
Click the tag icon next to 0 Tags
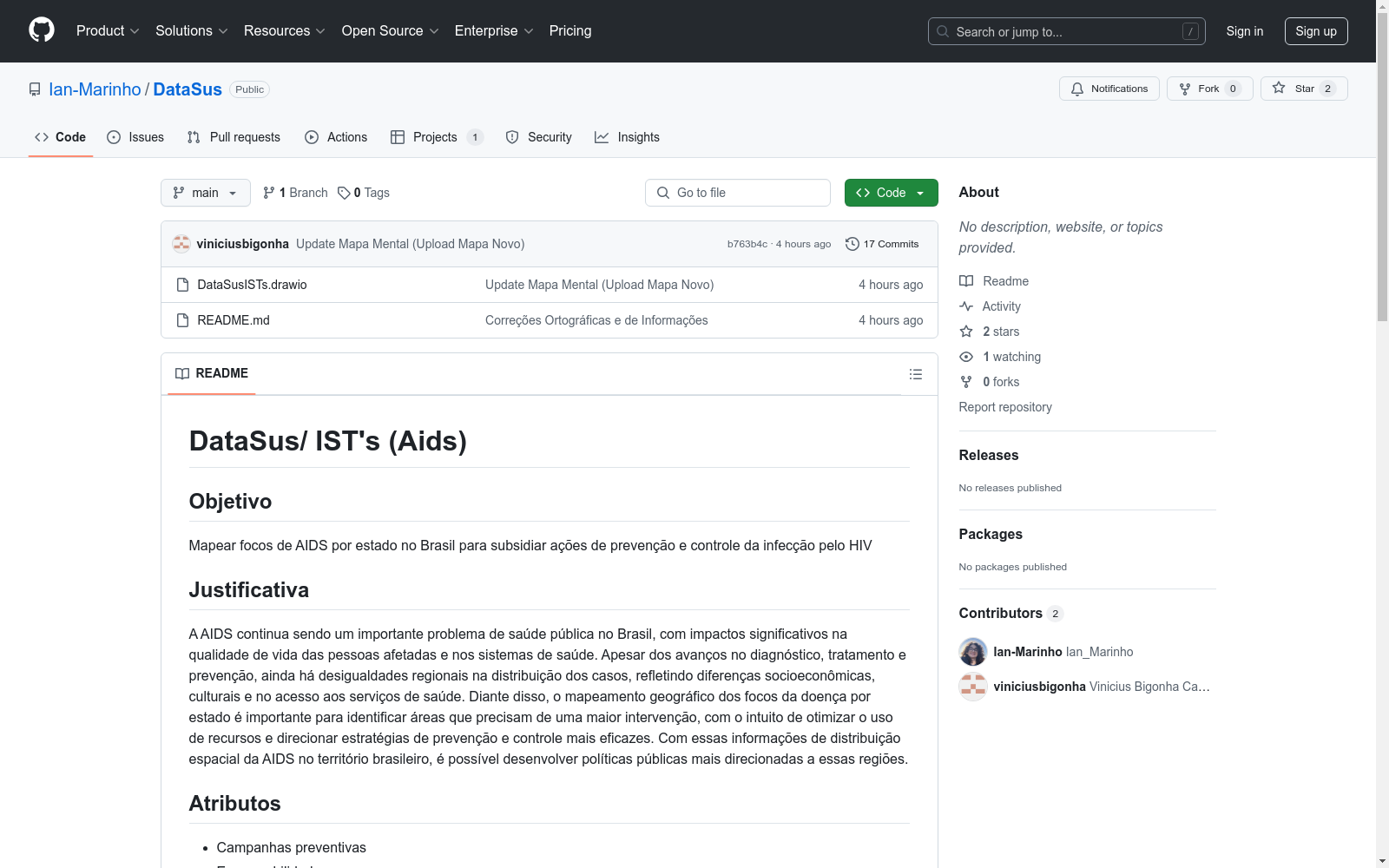[344, 193]
